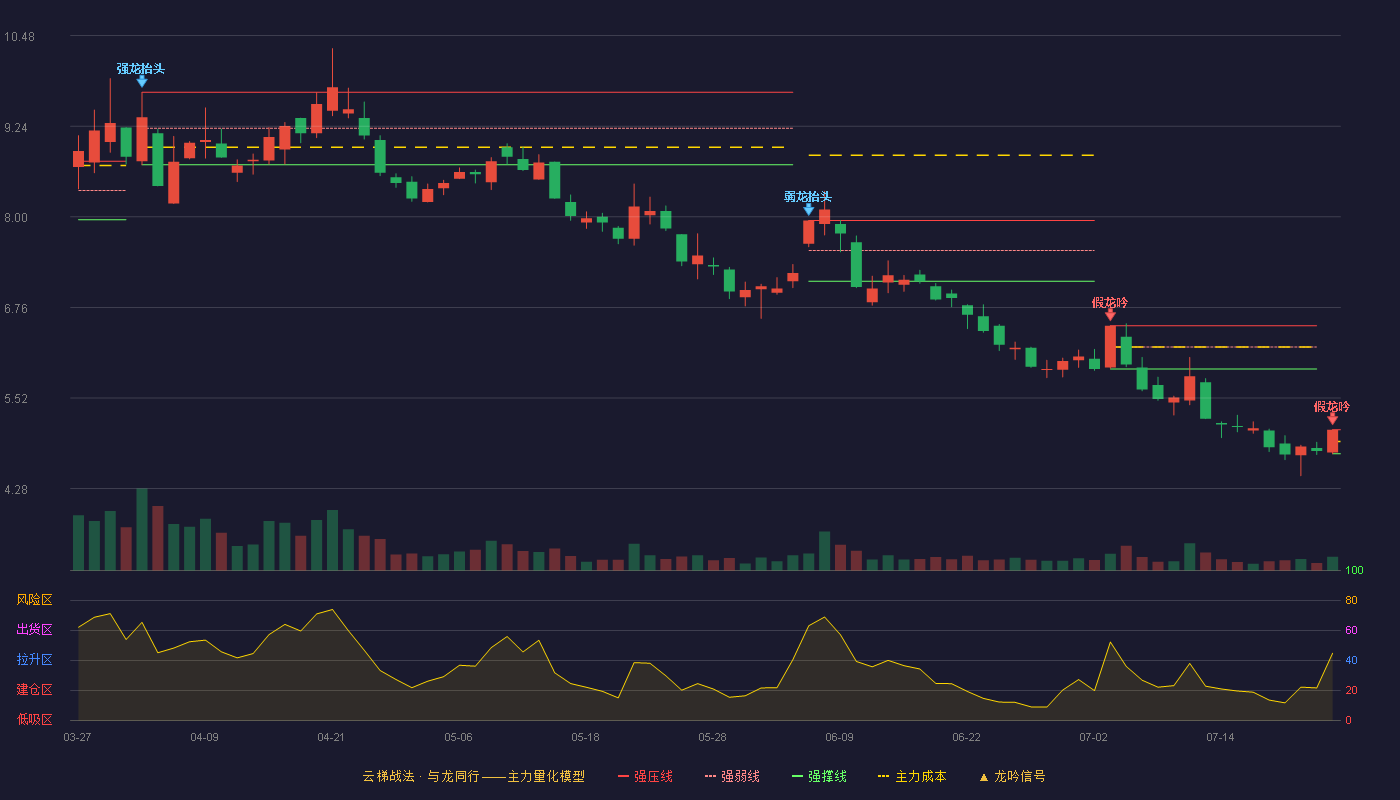Screen dimensions: 1400x800
Task: Toggle the 强撑线 legend entry
Action: [819, 776]
